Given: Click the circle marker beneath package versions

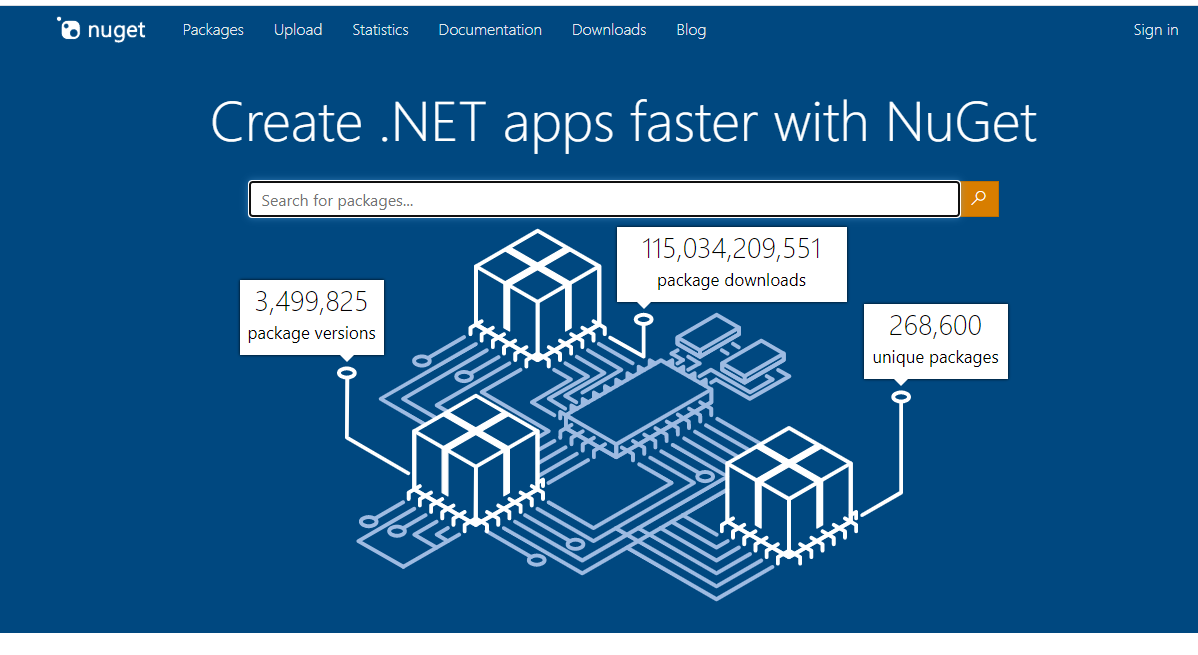Looking at the screenshot, I should pos(347,373).
